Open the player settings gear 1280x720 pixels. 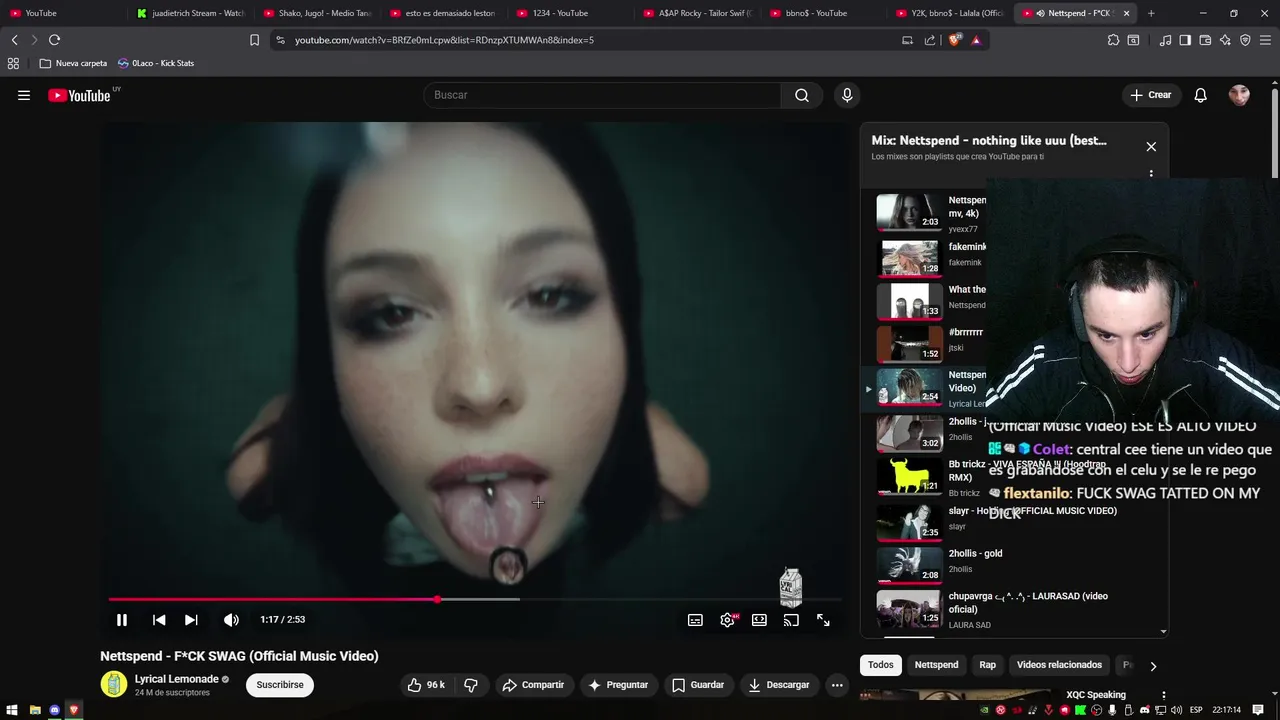tap(727, 620)
